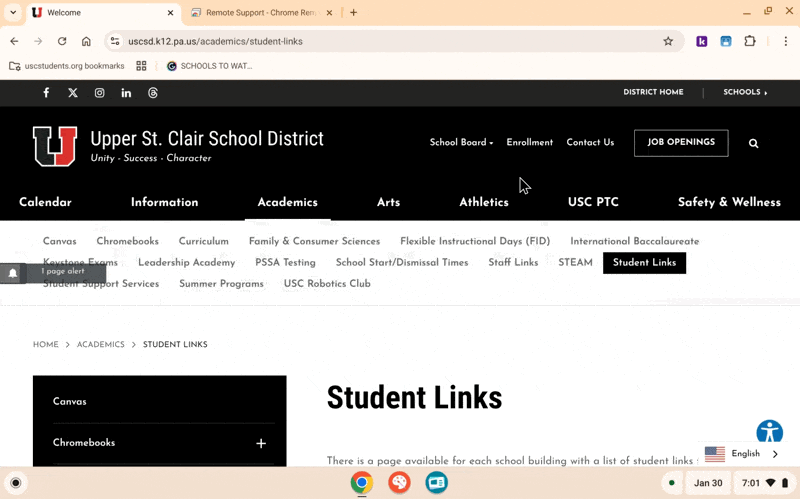
Task: Open the English language selector
Action: 742,454
